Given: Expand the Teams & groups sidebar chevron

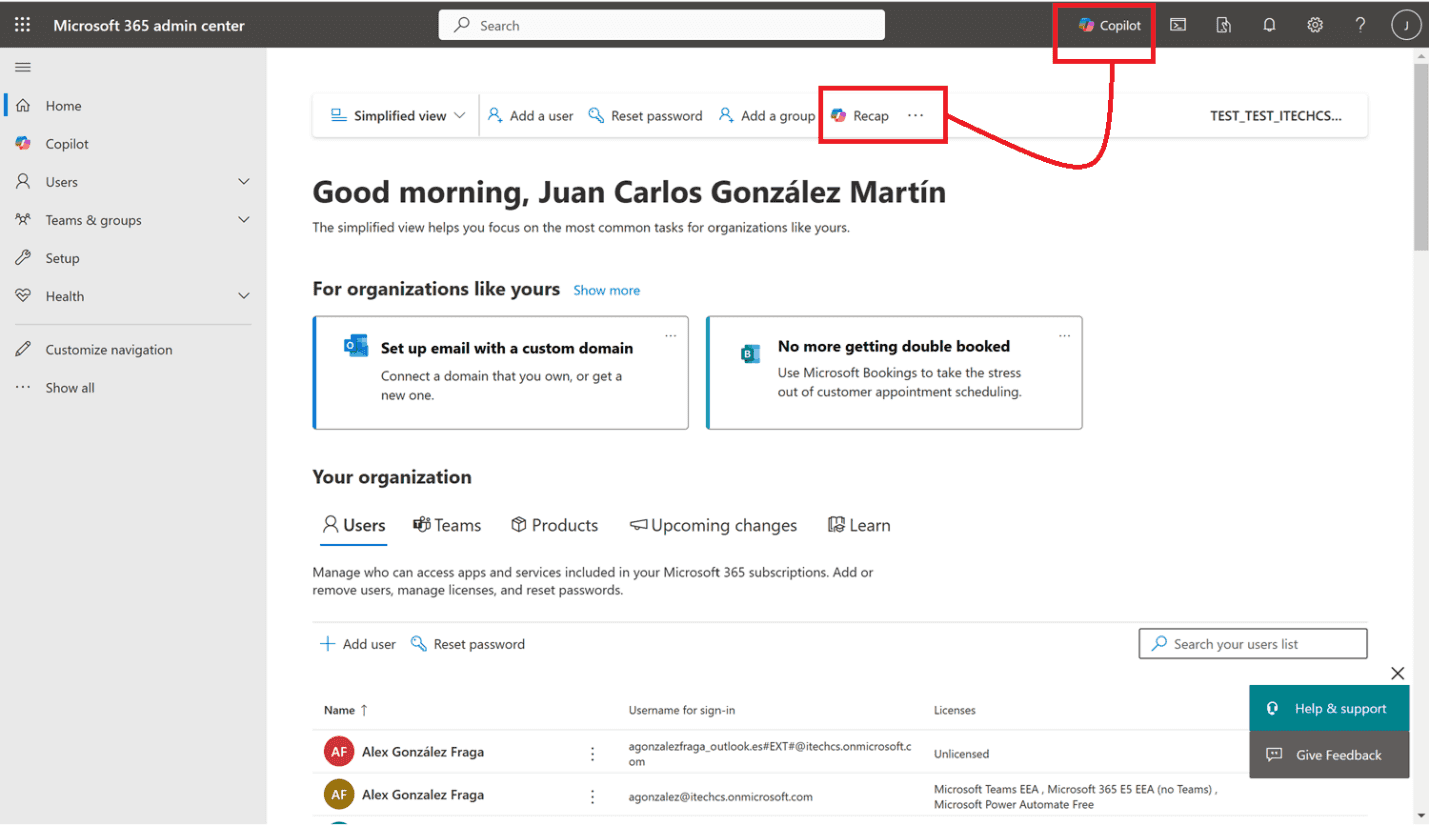Looking at the screenshot, I should coord(243,219).
